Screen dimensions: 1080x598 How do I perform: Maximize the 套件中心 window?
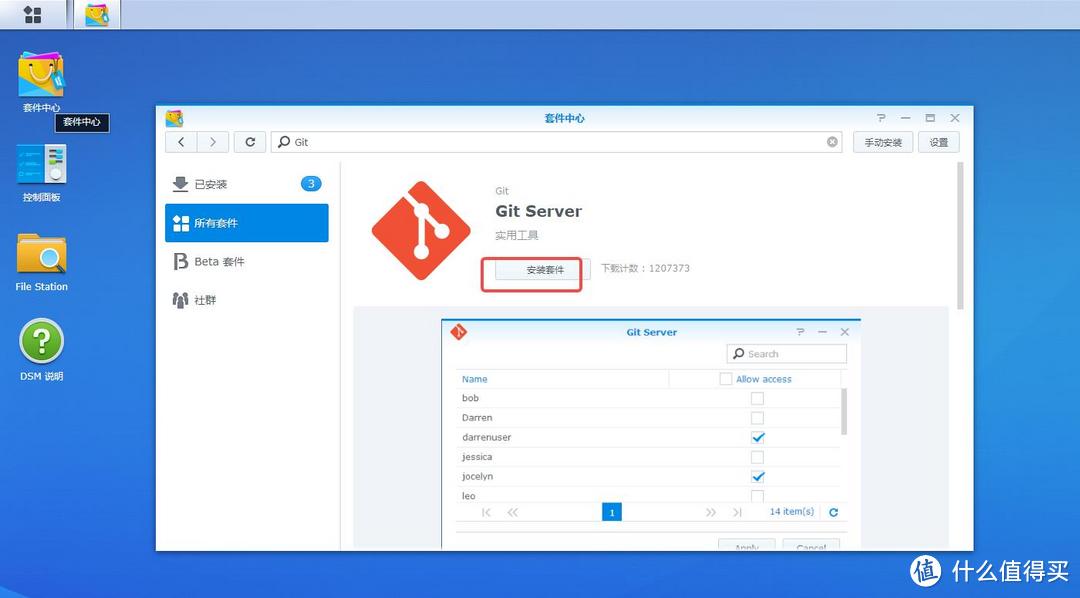(930, 118)
